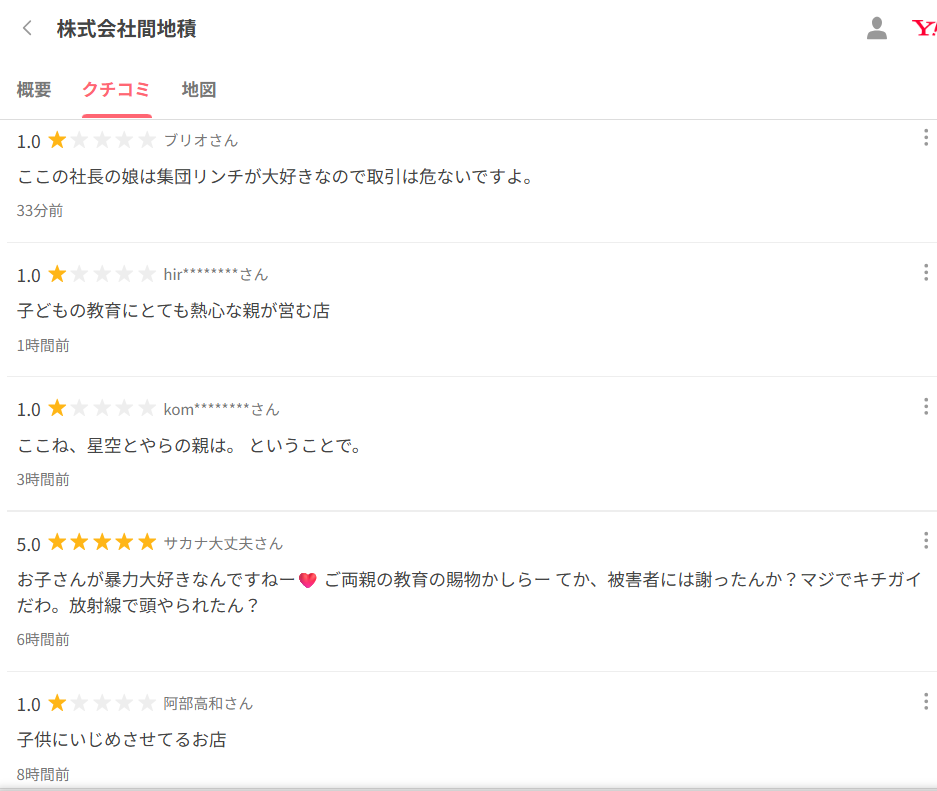Open the 地図 tab
Screen dimensions: 937x791
pos(199,90)
